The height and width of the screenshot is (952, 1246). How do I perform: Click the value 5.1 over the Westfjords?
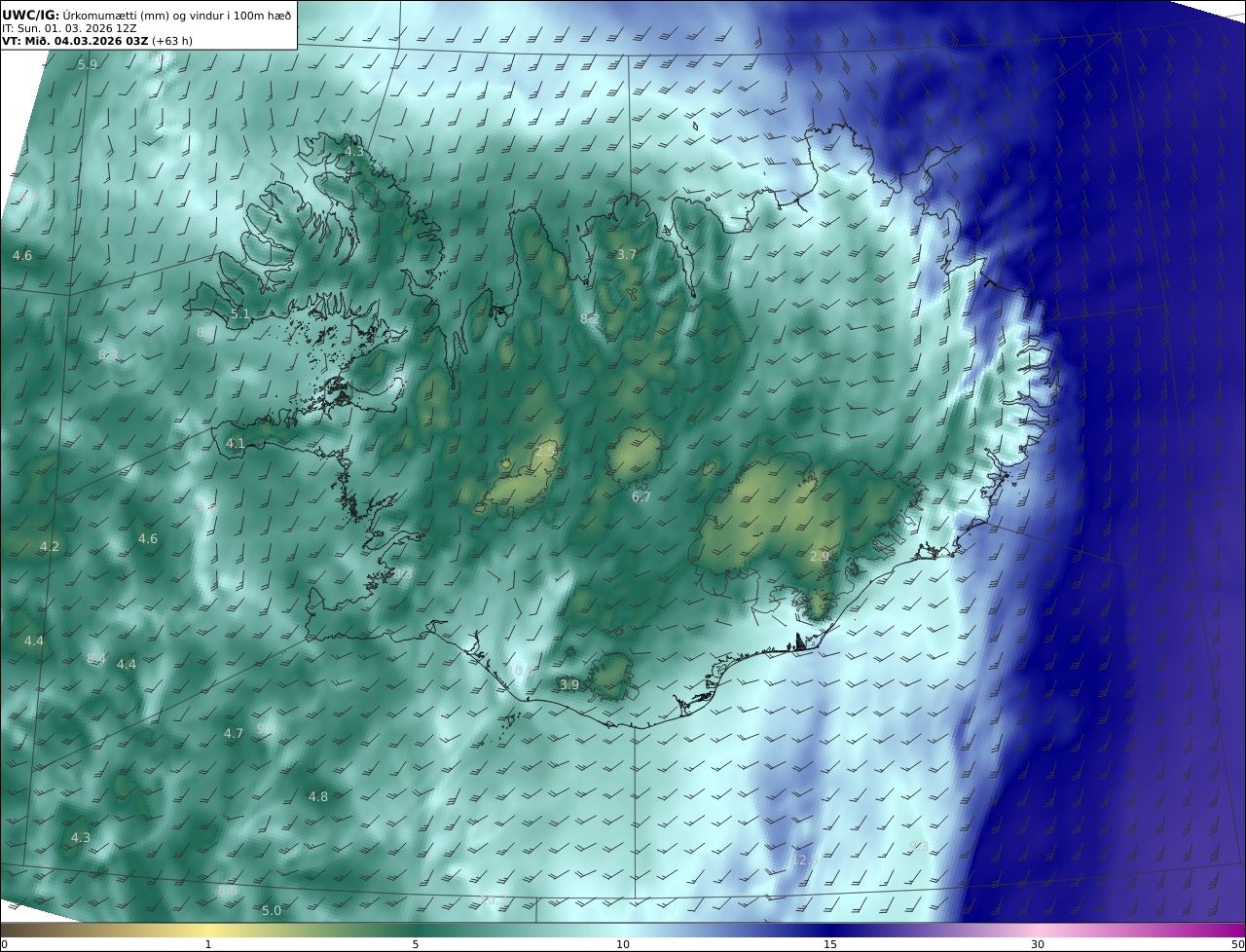(x=239, y=314)
